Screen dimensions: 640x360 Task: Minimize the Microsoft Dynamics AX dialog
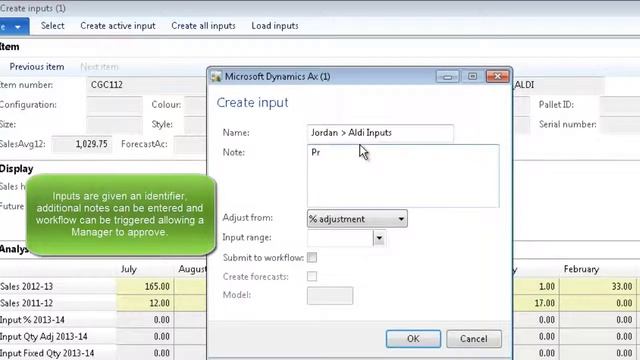click(447, 77)
